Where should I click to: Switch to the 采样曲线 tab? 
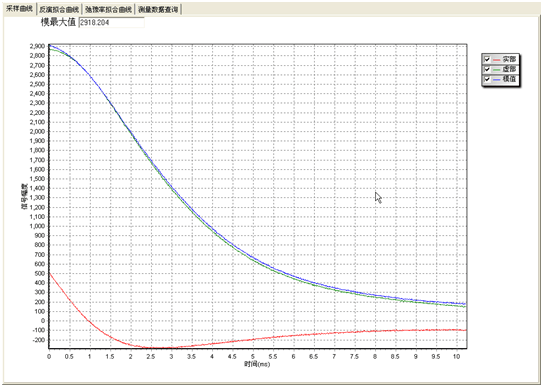point(19,9)
